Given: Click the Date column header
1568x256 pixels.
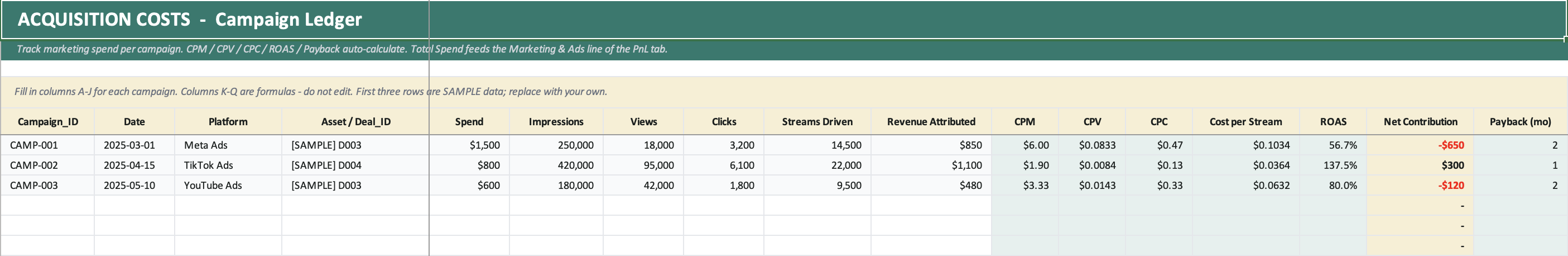Looking at the screenshot, I should [134, 122].
